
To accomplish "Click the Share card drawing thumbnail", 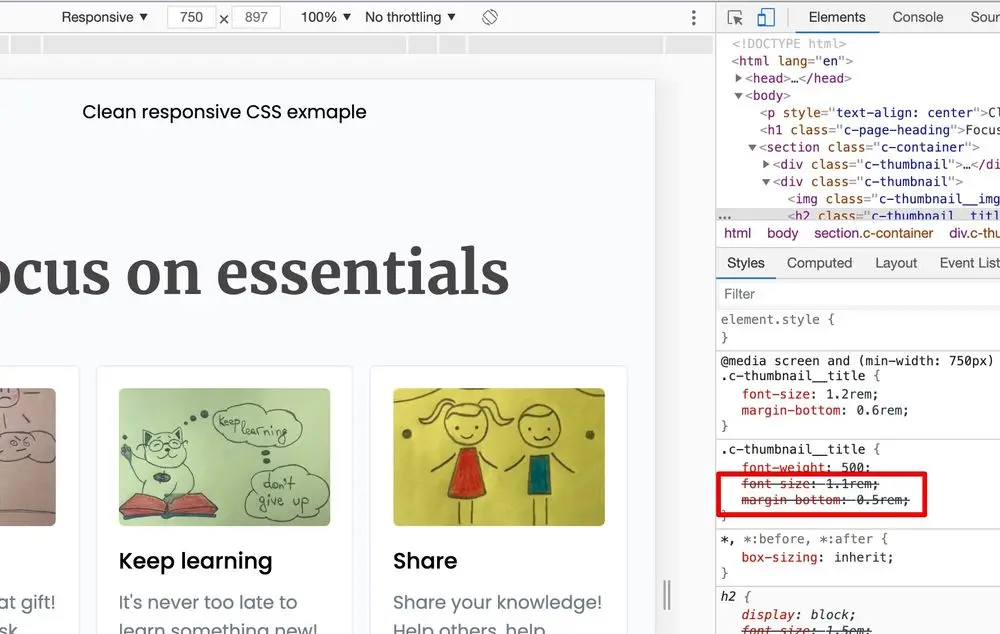I will [499, 457].
